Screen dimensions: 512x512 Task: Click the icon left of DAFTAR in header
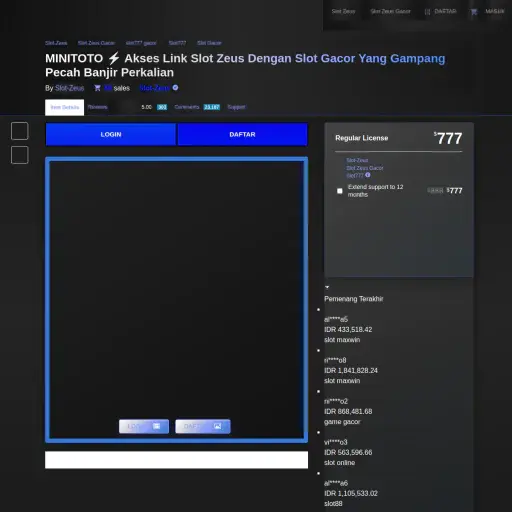tap(427, 12)
